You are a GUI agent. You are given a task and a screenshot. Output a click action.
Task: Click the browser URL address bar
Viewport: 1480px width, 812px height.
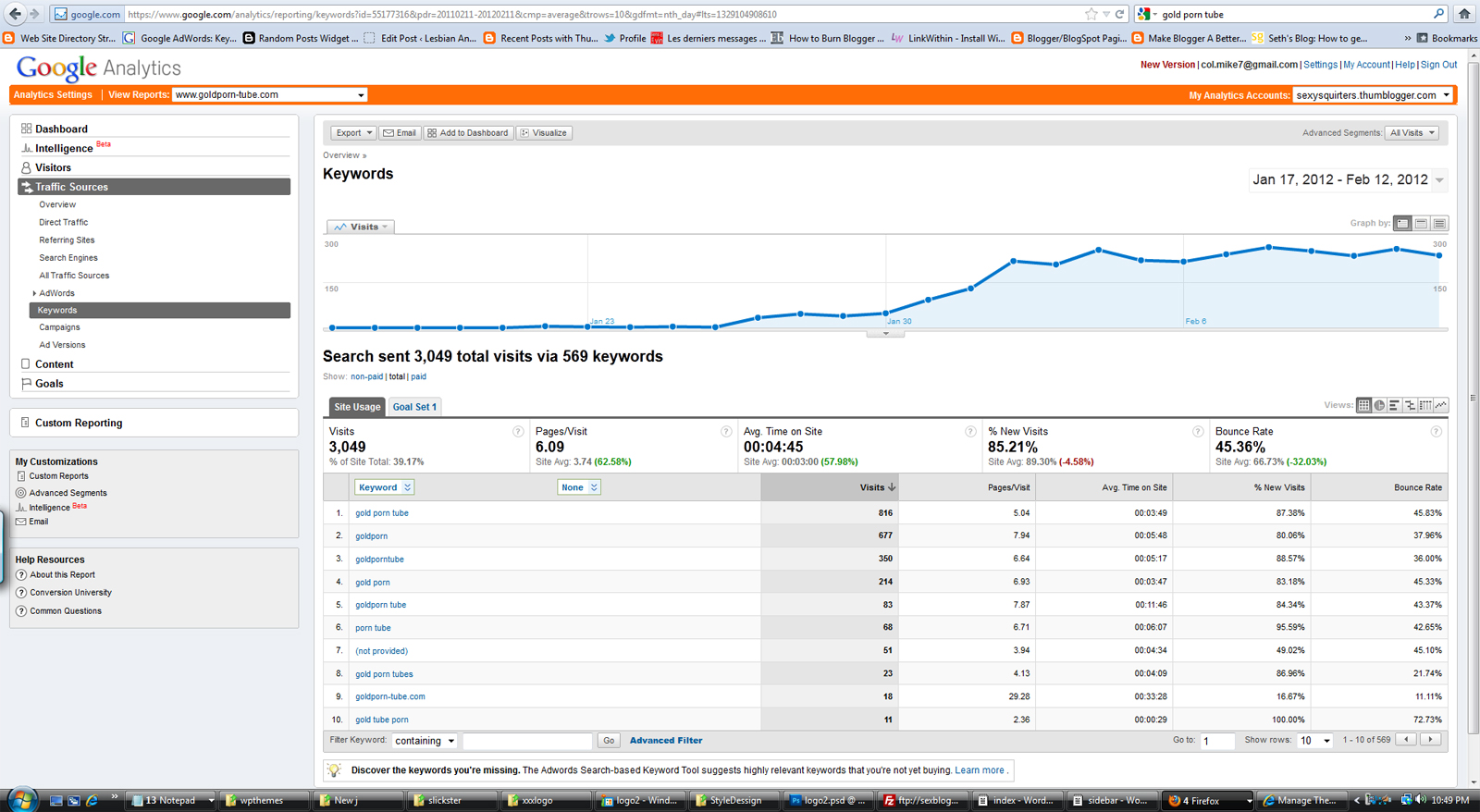[x=601, y=14]
